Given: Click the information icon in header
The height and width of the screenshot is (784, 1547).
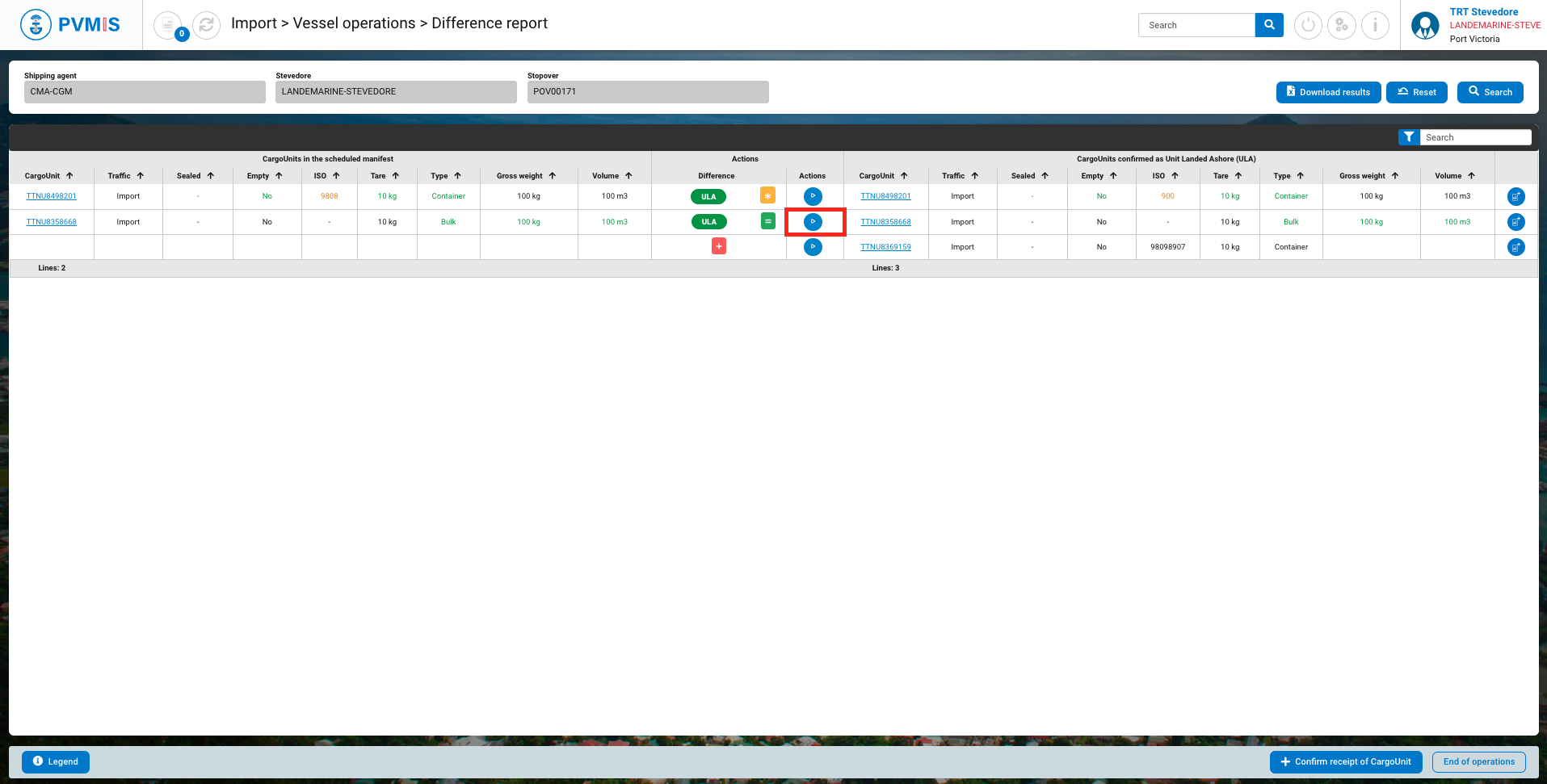Looking at the screenshot, I should (1375, 25).
